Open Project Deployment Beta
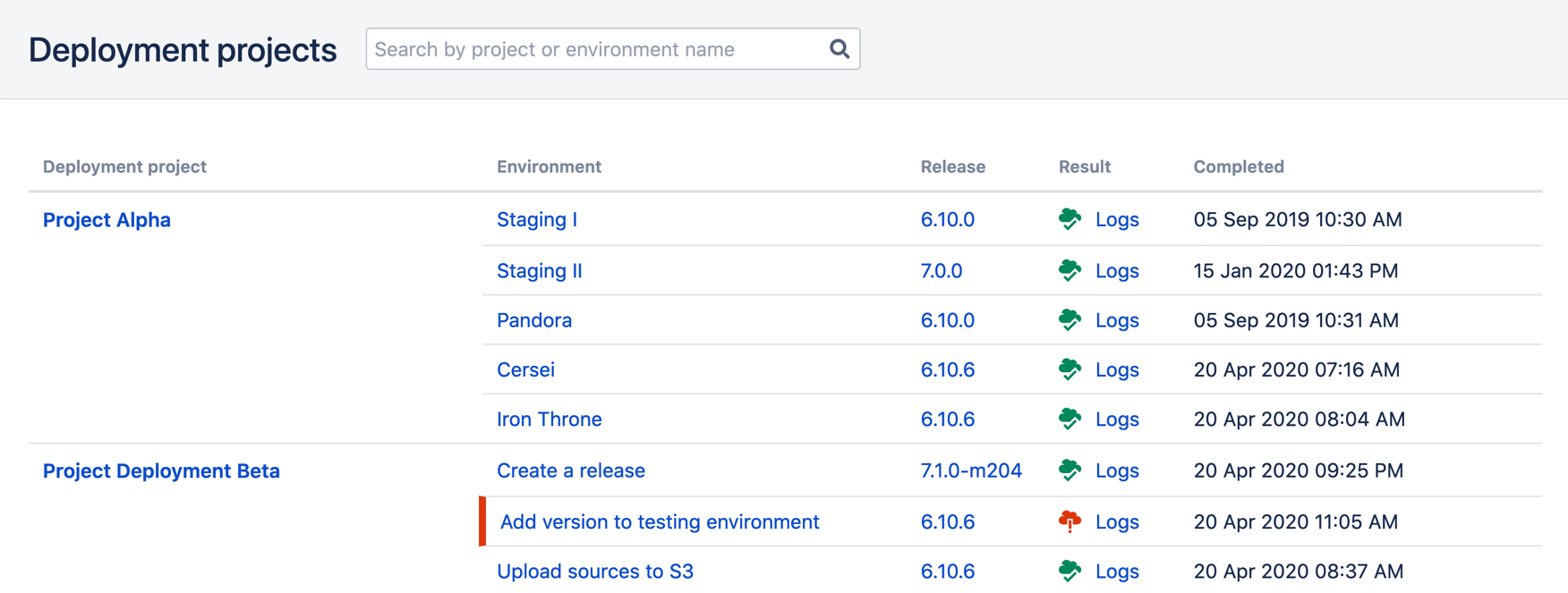Viewport: 1568px width, 593px height. (161, 471)
